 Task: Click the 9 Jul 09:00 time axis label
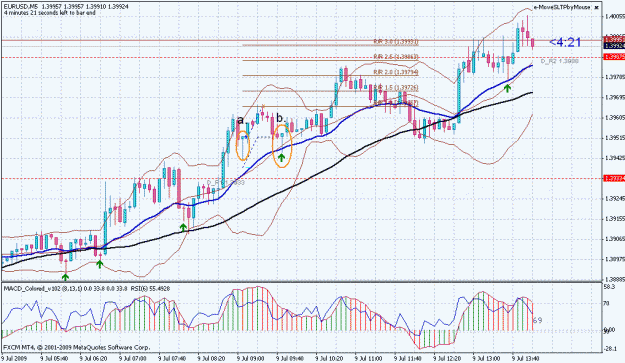pos(251,359)
